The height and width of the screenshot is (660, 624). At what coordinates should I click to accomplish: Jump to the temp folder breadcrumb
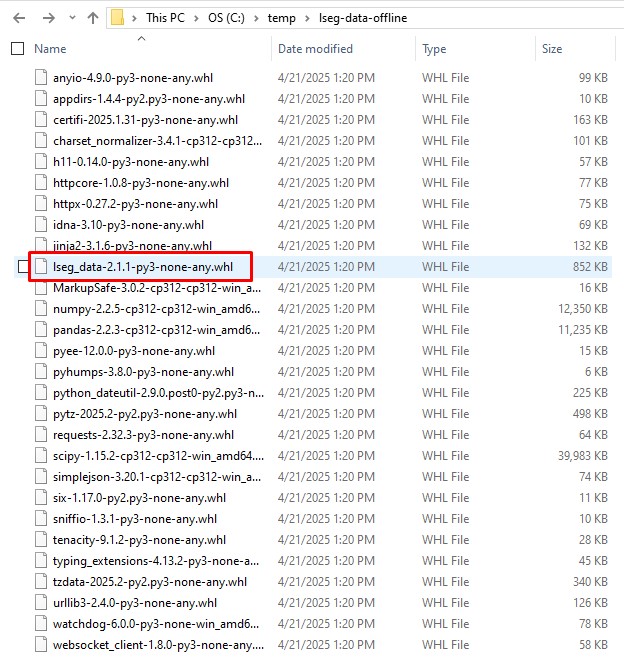pyautogui.click(x=282, y=18)
